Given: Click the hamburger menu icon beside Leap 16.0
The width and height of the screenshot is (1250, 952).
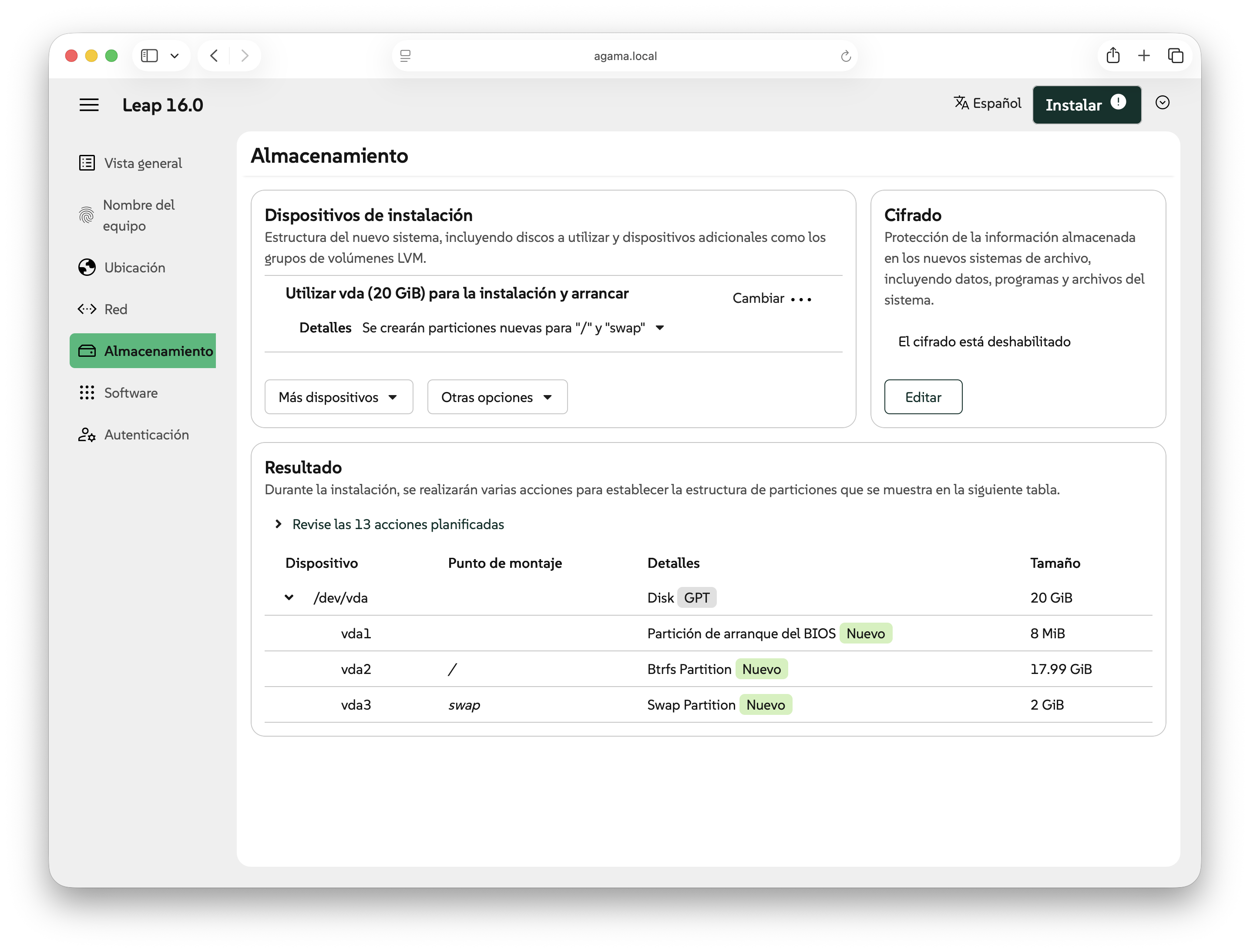Looking at the screenshot, I should [89, 105].
